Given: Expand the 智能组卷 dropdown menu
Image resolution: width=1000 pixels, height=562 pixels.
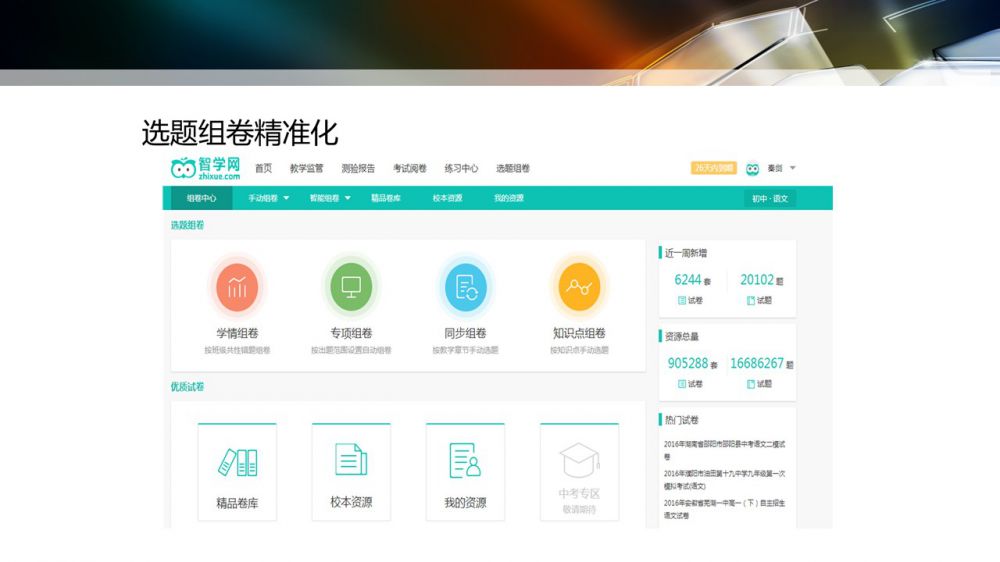Looking at the screenshot, I should pyautogui.click(x=330, y=198).
